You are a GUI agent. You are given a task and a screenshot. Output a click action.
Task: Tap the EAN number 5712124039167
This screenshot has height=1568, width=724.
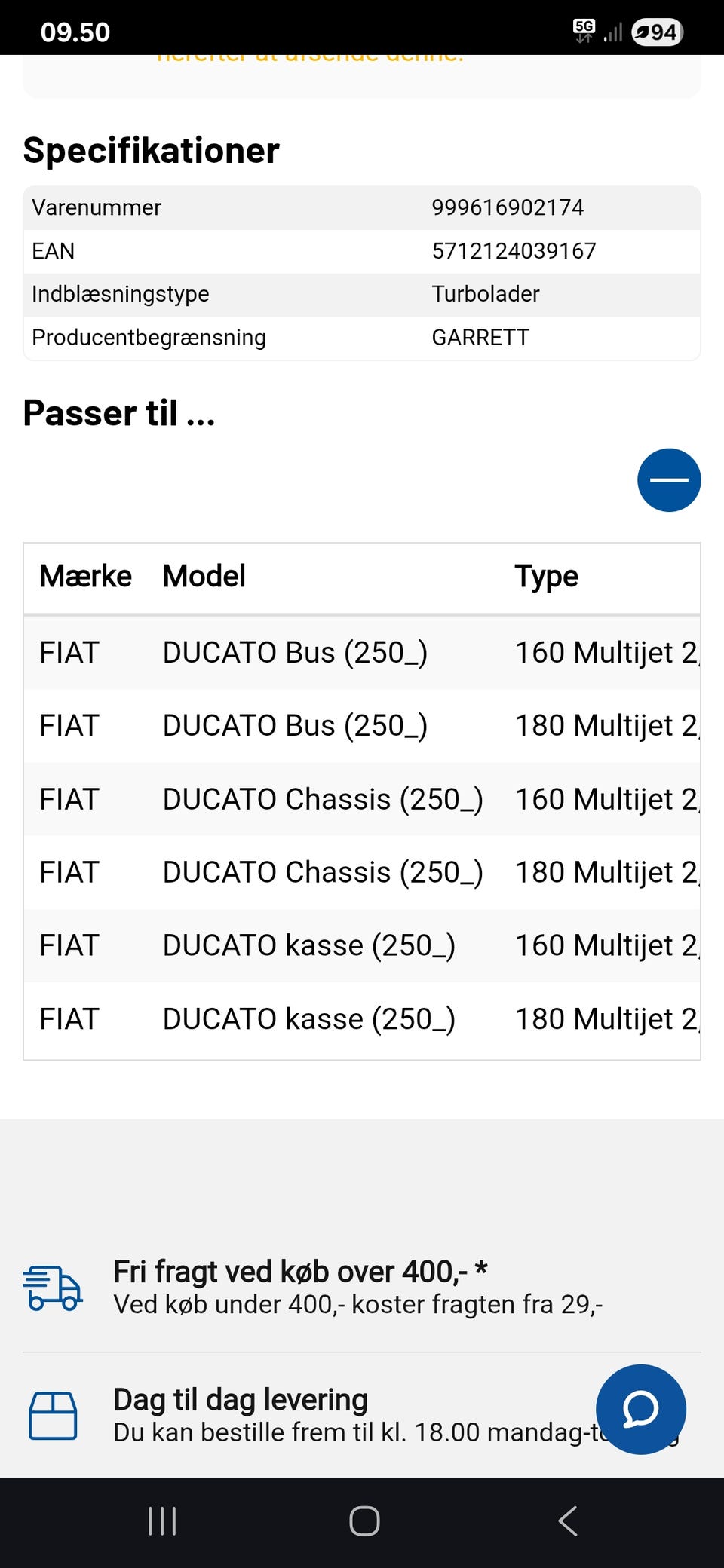[x=514, y=251]
